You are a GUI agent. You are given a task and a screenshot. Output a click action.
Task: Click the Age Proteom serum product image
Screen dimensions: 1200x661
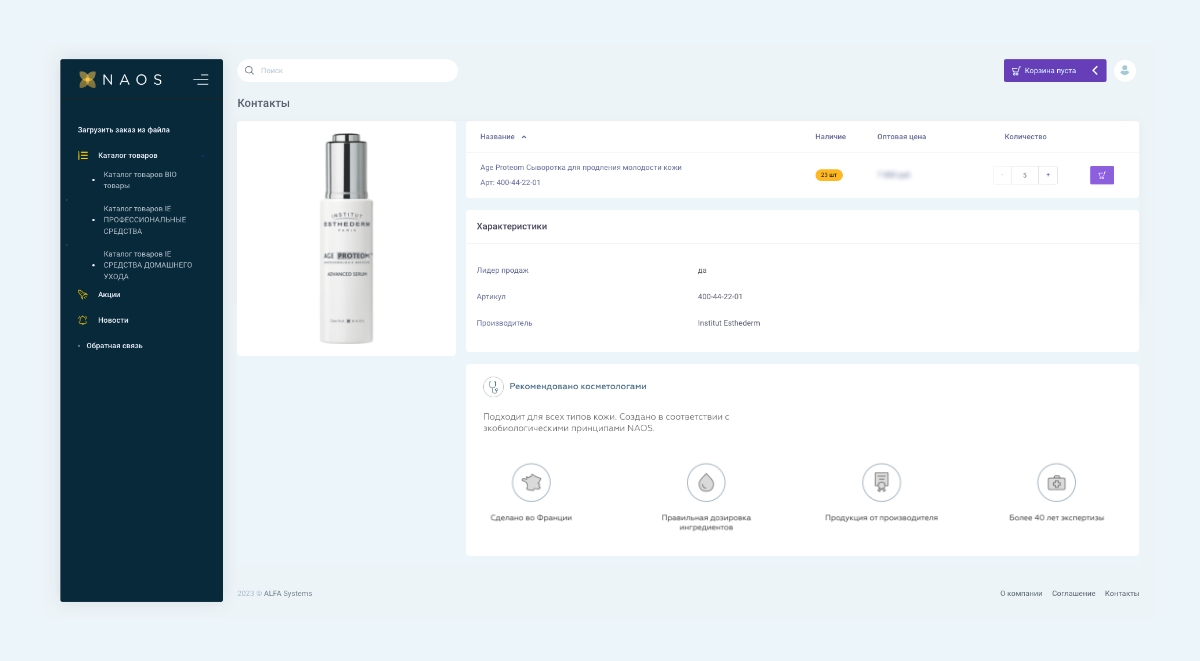tap(346, 238)
